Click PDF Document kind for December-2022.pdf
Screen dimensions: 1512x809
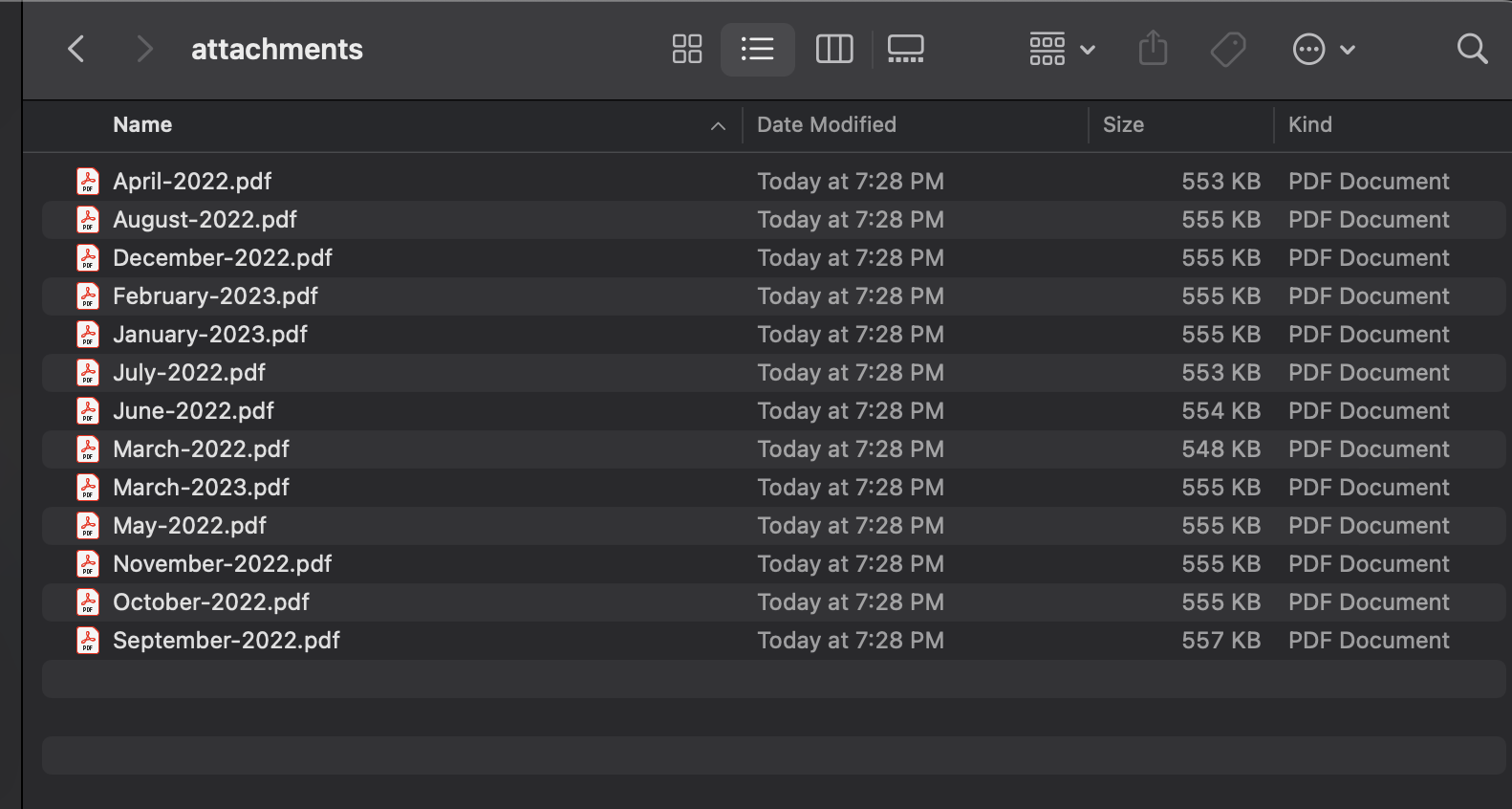click(1369, 258)
